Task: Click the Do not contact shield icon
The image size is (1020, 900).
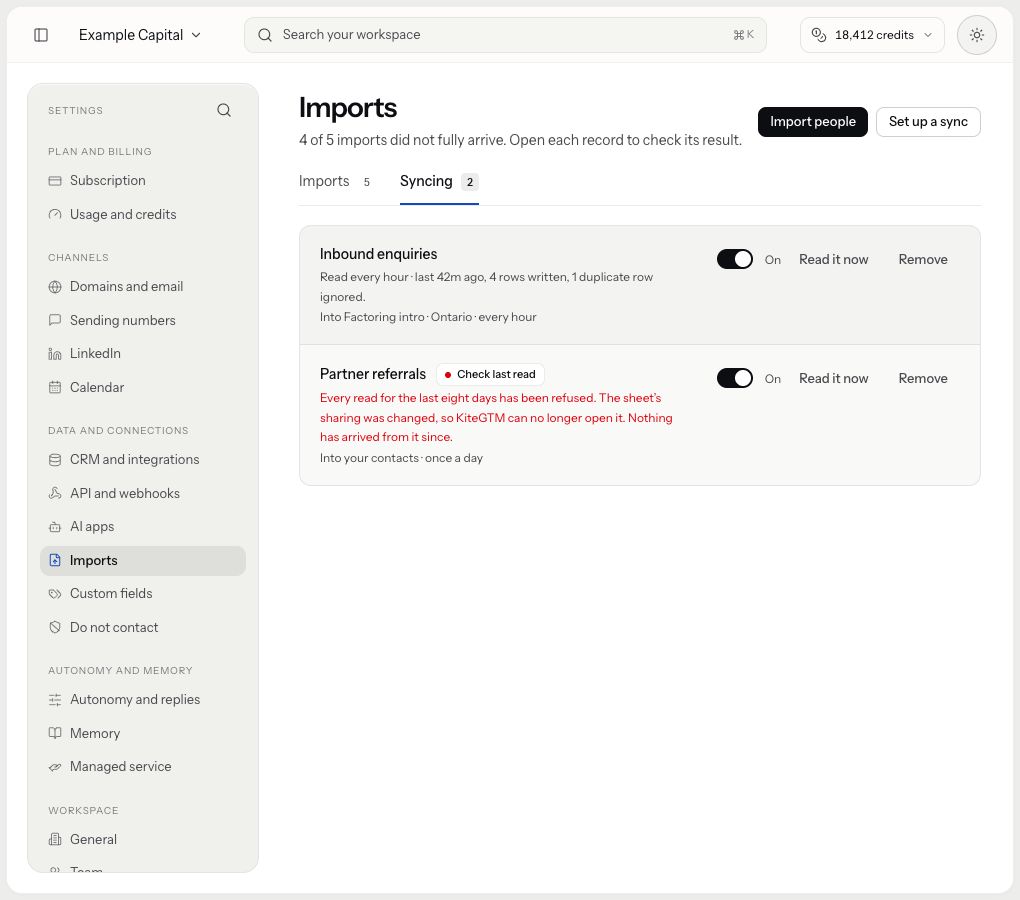Action: coord(55,628)
